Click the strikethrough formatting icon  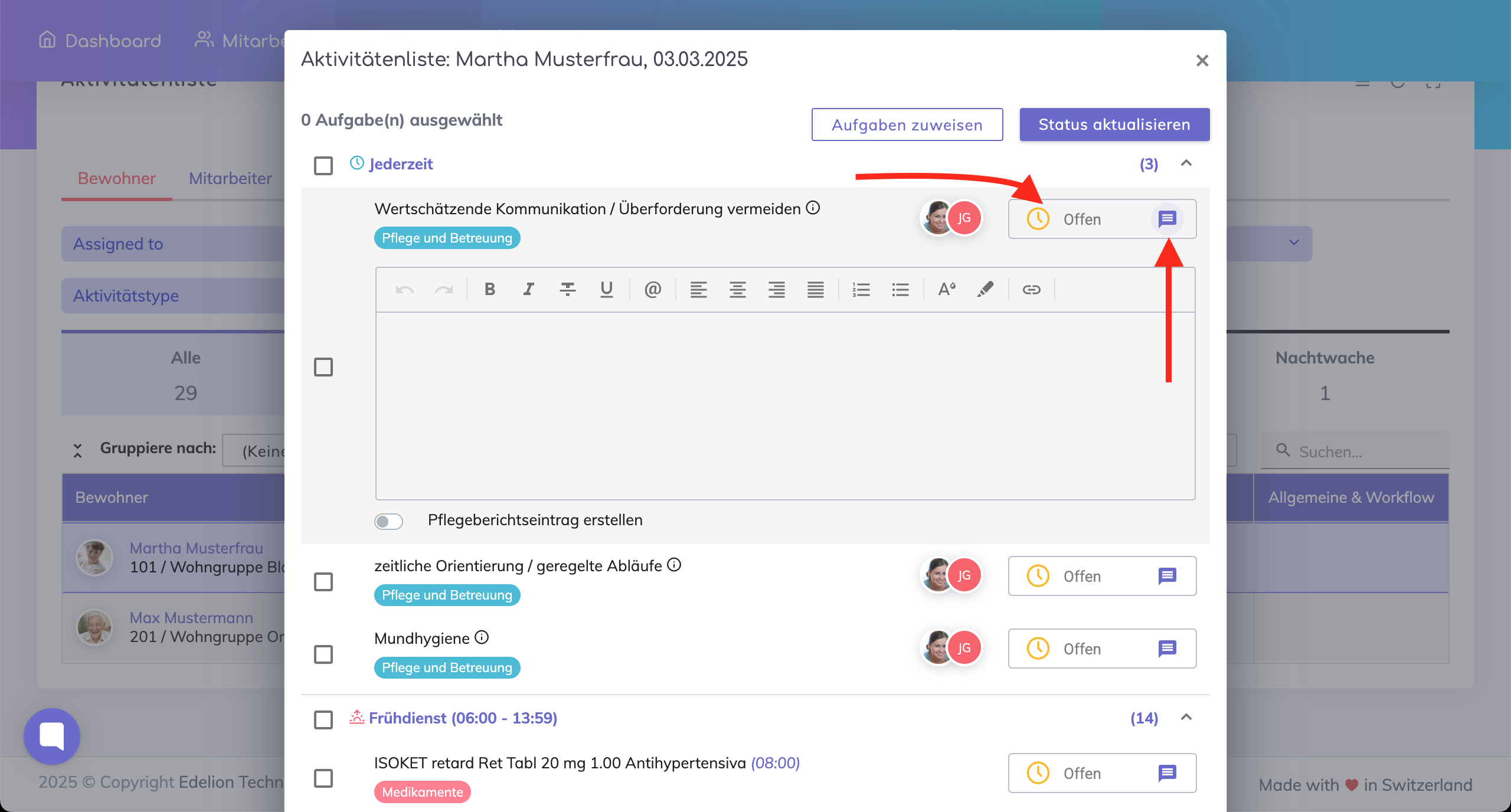click(567, 289)
